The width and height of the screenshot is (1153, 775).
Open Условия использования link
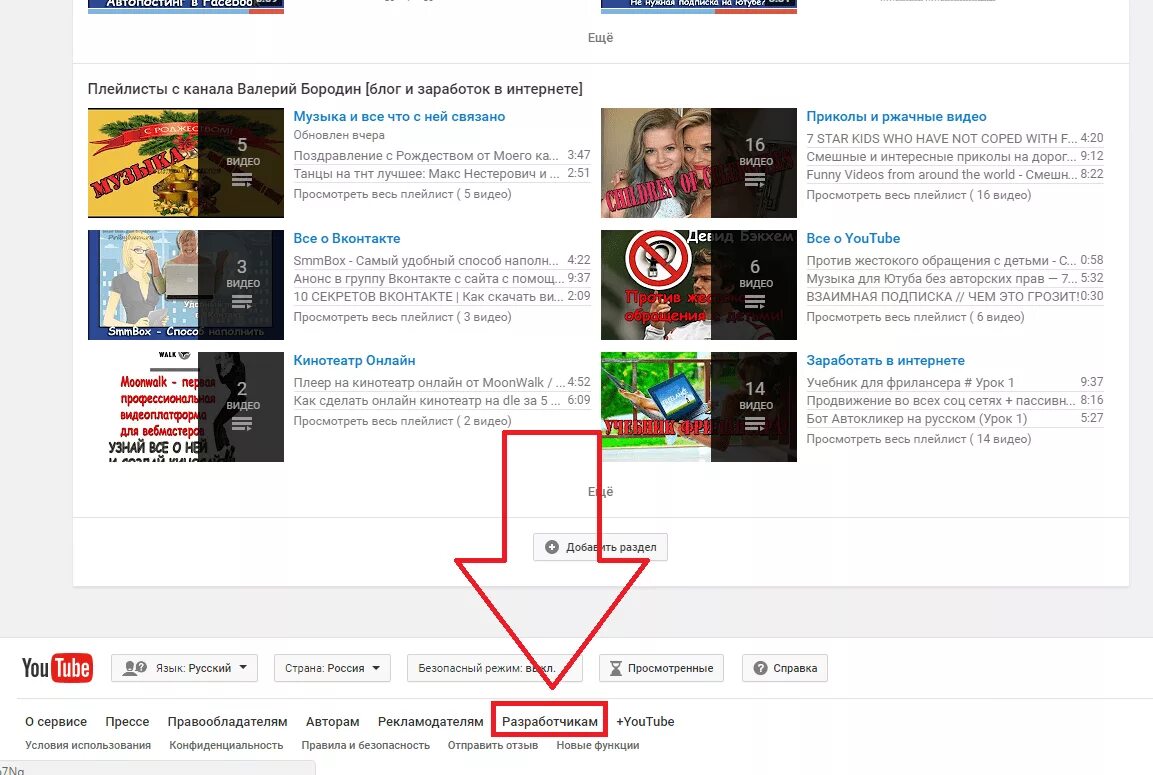point(88,745)
